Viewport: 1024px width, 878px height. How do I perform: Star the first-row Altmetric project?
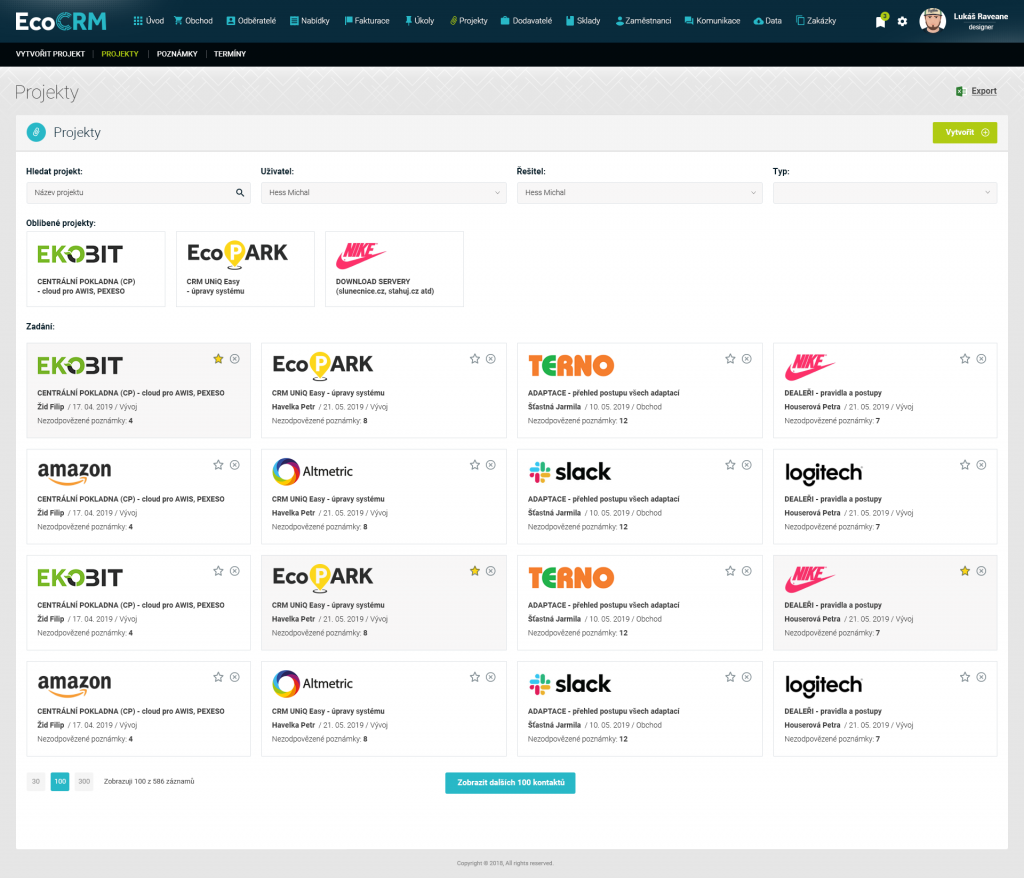[474, 465]
